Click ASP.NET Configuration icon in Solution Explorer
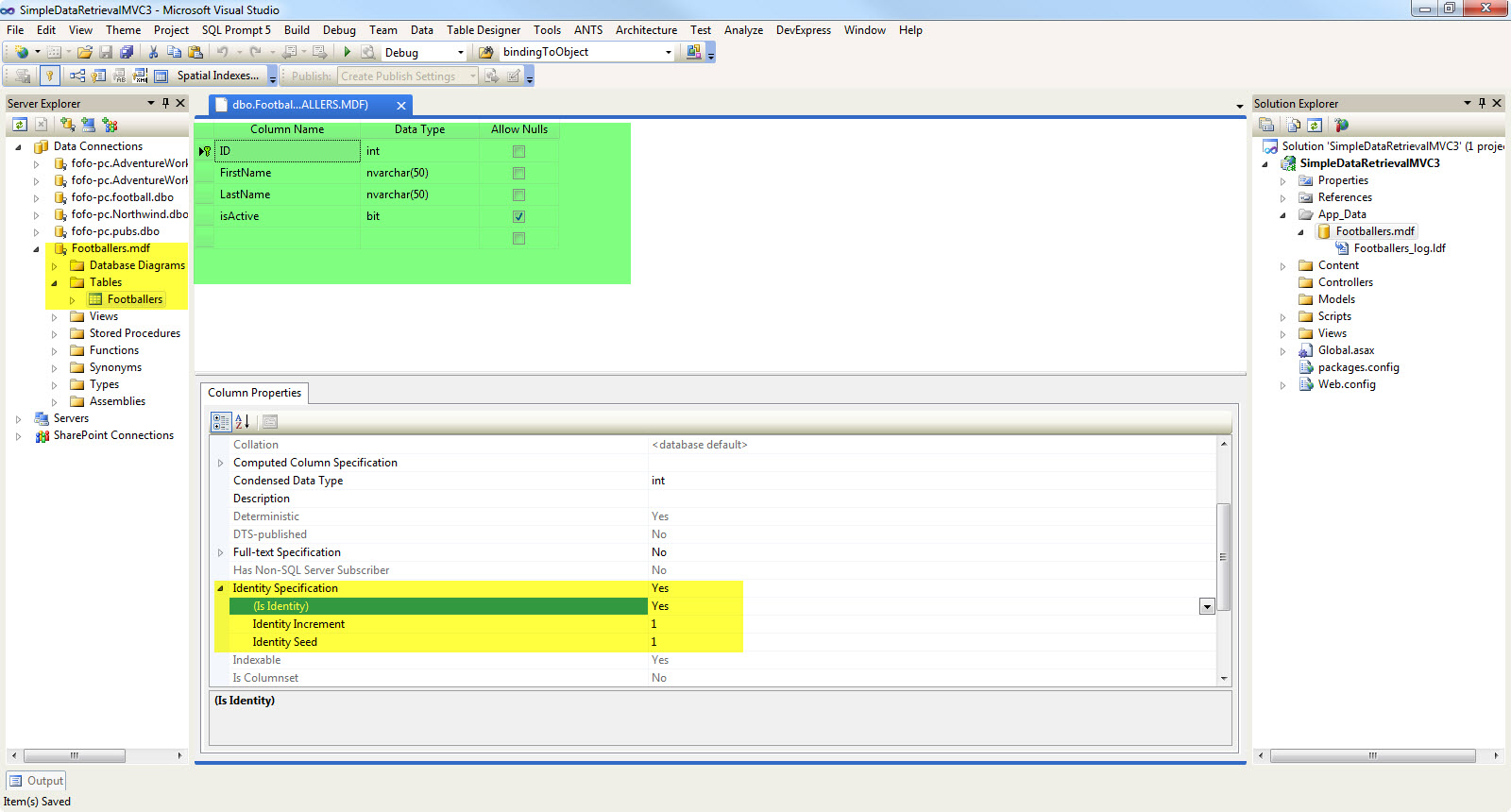The height and width of the screenshot is (812, 1511). point(1341,125)
